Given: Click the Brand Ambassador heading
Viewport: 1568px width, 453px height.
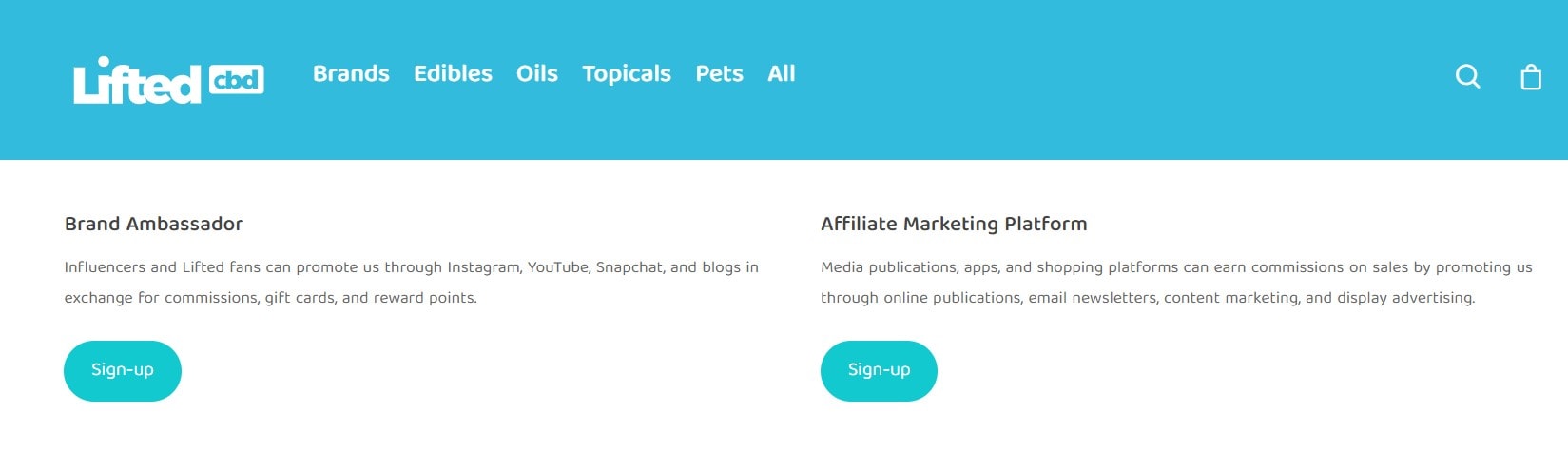Looking at the screenshot, I should click(154, 224).
